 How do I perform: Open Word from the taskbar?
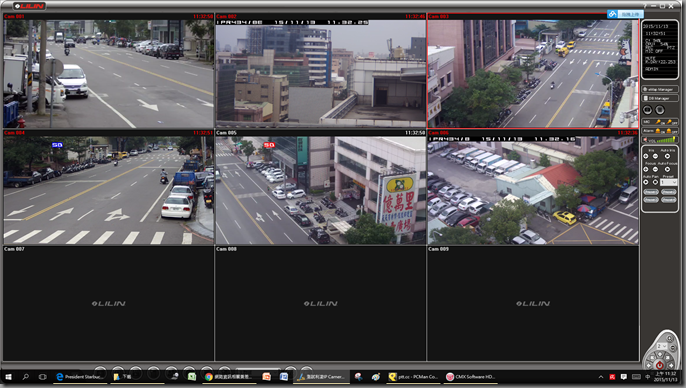(284, 377)
